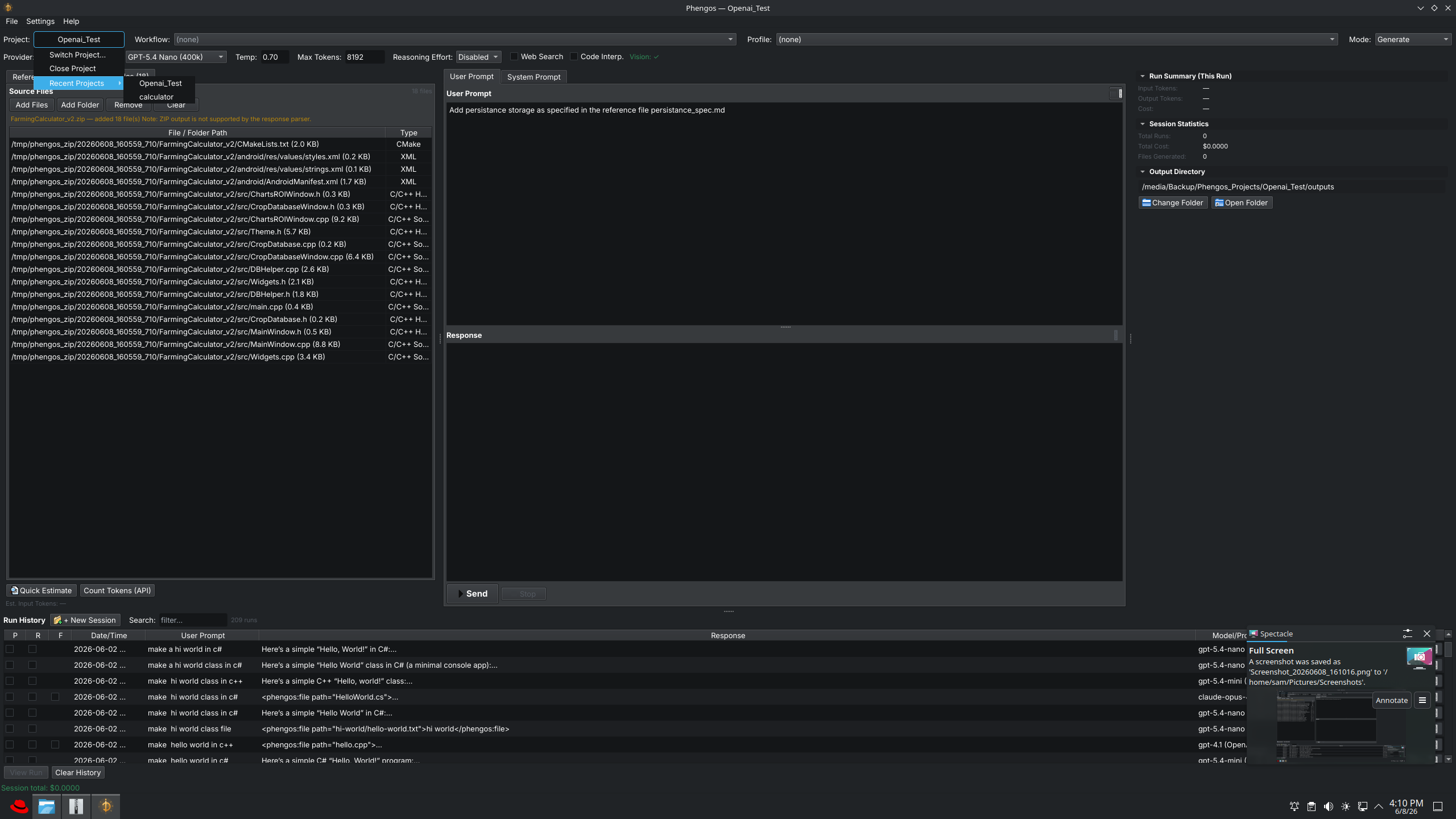The image size is (1456, 819).
Task: Open the Project Openai_Test dropdown
Action: tap(79, 39)
